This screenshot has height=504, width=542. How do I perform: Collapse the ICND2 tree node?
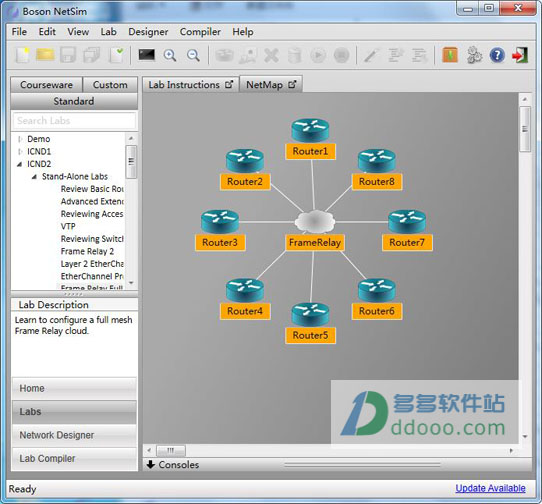tap(20, 164)
